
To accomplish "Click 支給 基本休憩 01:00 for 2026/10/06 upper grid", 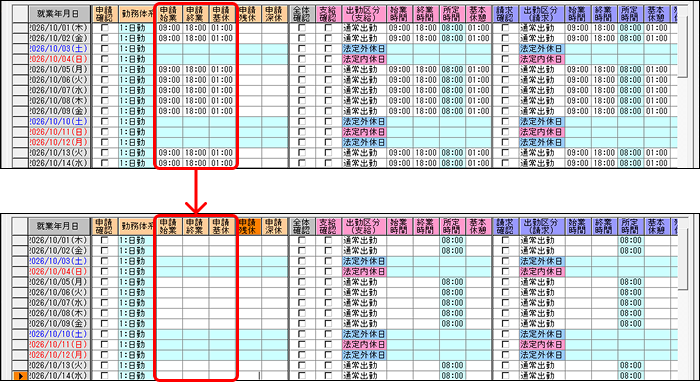I will (479, 80).
